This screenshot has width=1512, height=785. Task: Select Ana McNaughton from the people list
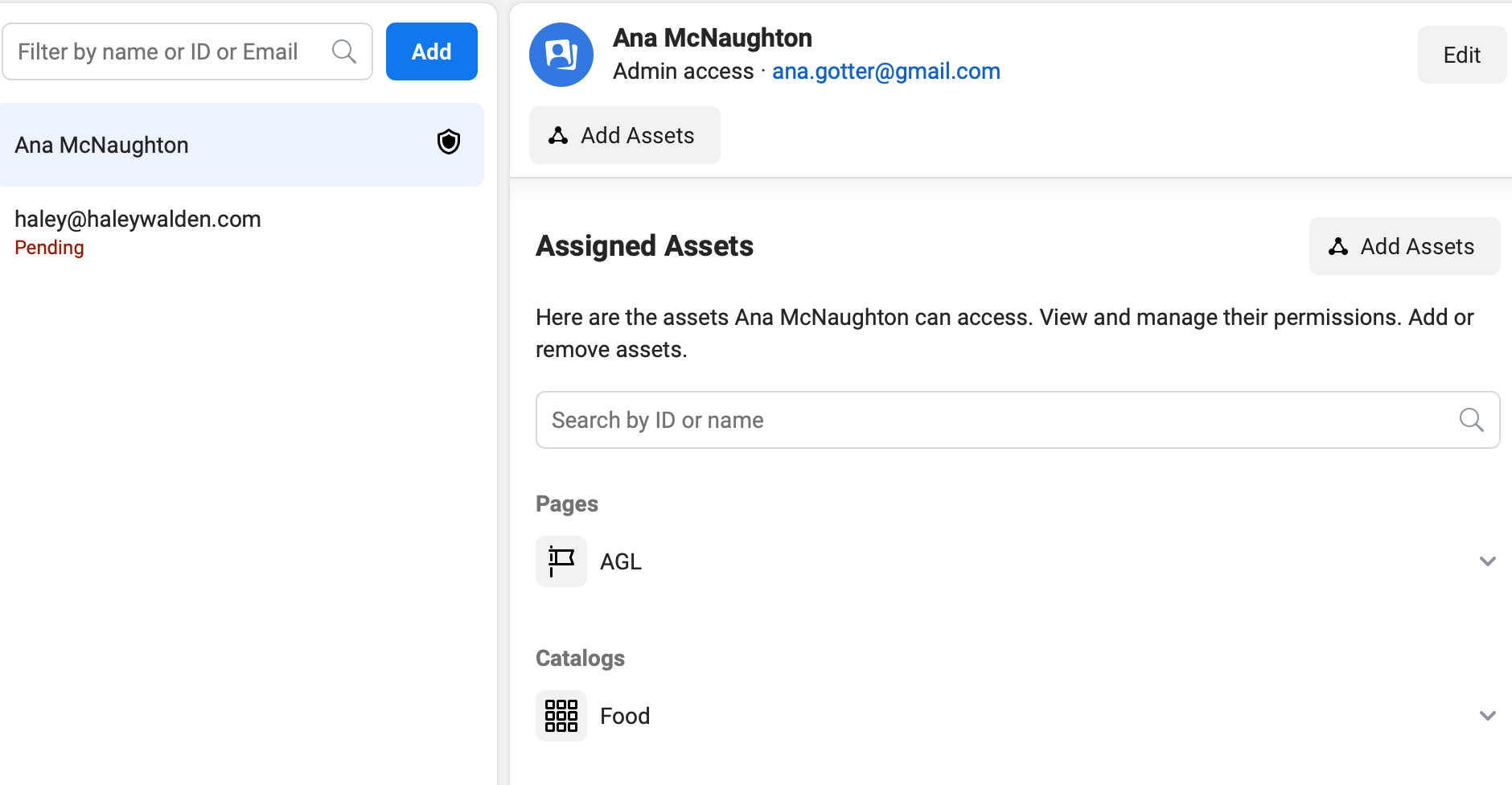[102, 145]
